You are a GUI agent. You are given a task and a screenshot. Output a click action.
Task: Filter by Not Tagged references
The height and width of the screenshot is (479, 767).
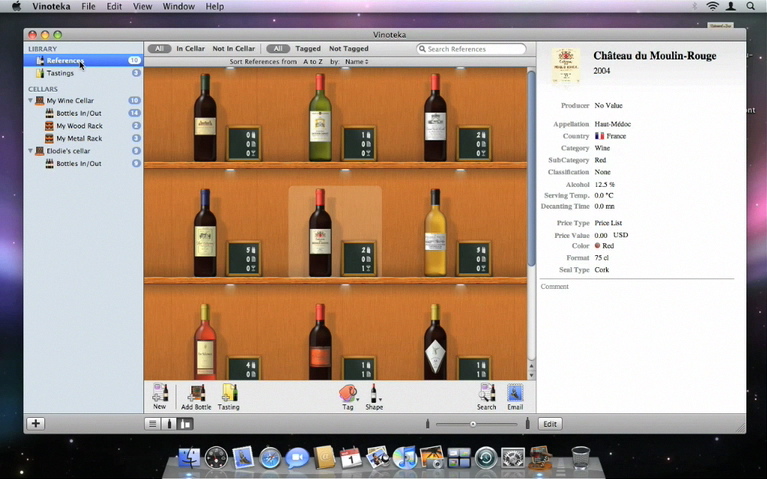coord(348,48)
